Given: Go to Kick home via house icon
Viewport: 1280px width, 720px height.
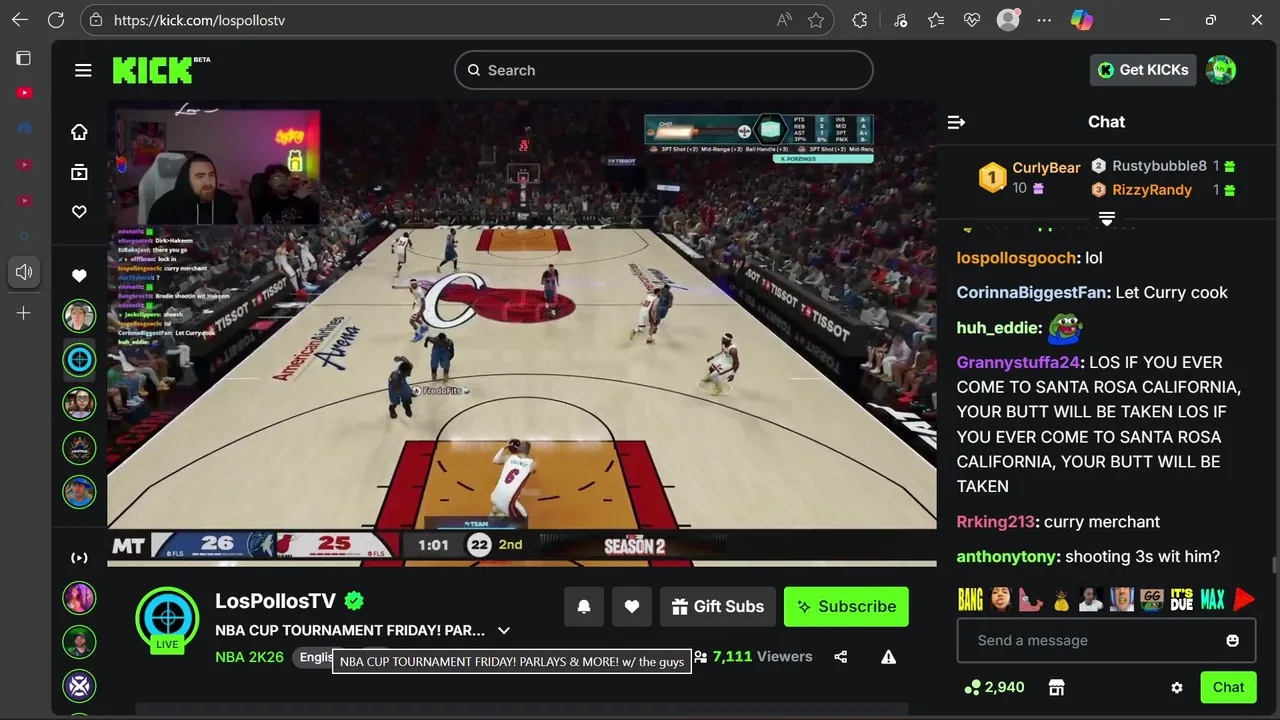Looking at the screenshot, I should tap(79, 132).
